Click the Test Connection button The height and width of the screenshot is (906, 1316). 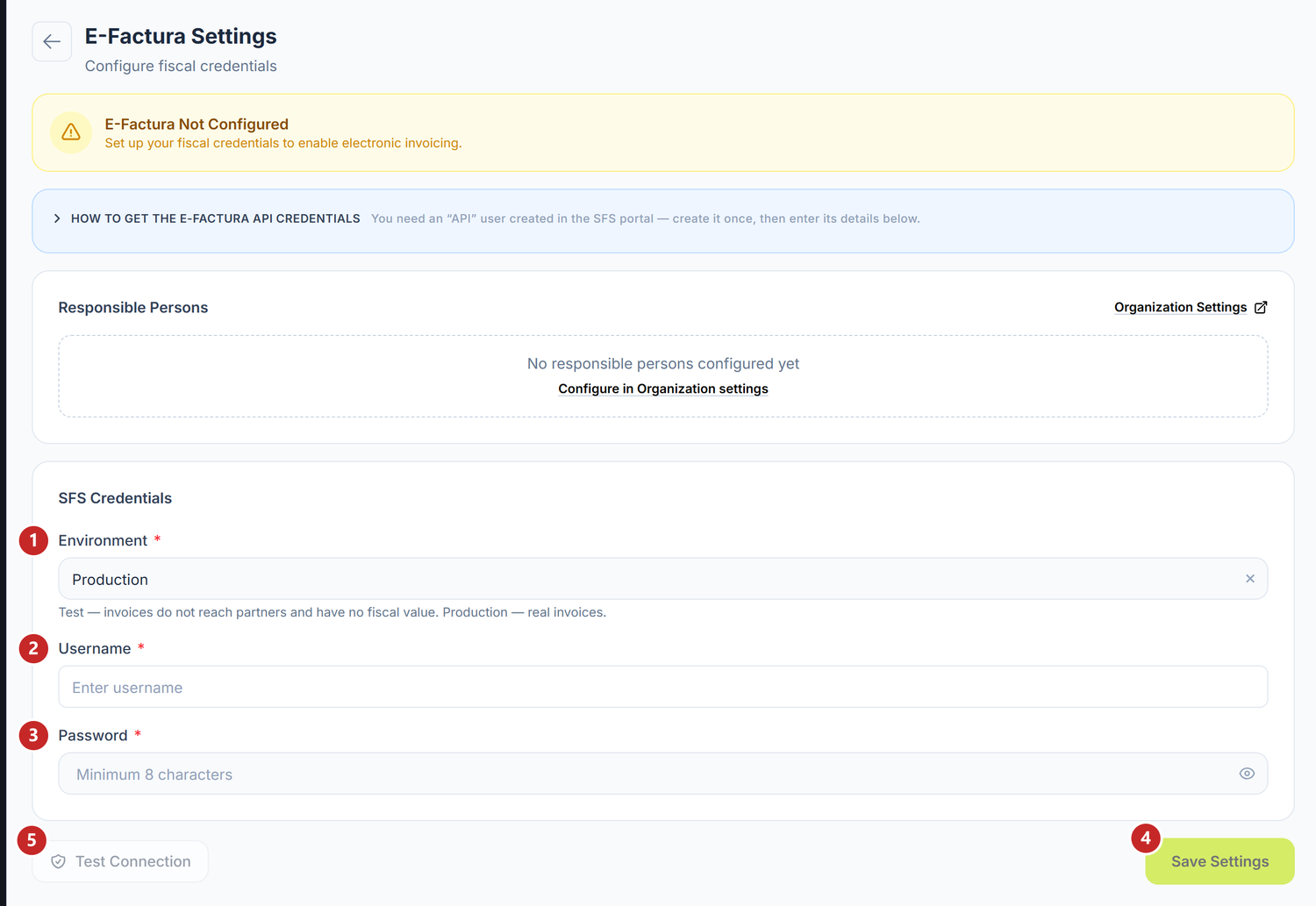120,861
